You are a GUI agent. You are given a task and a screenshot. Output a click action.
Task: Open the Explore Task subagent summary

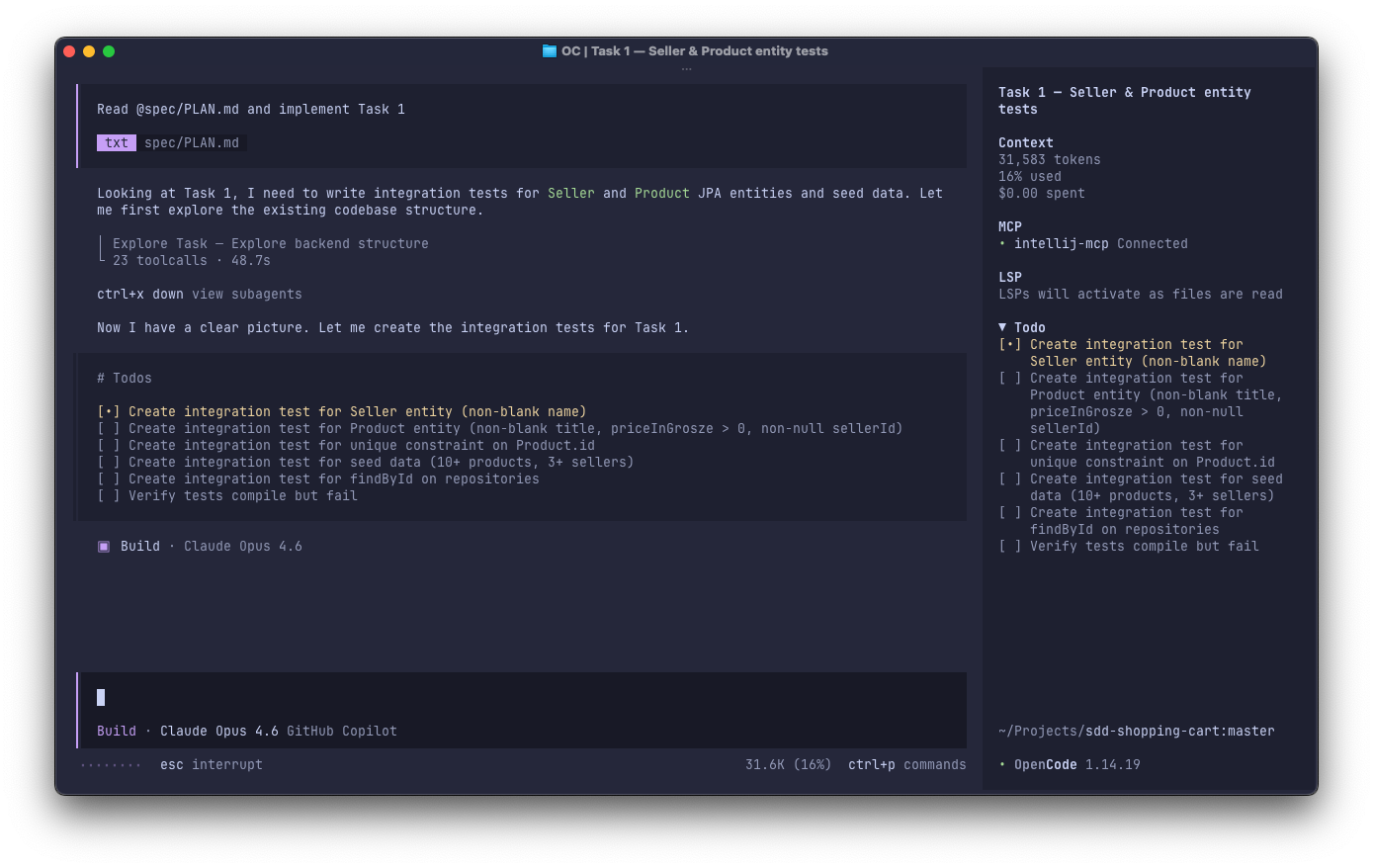coord(271,243)
